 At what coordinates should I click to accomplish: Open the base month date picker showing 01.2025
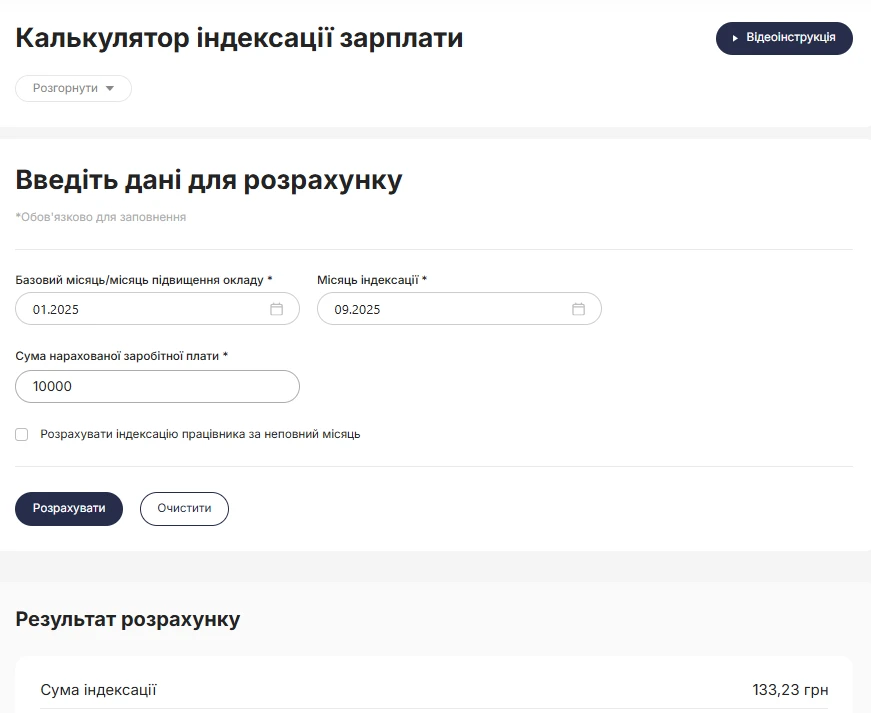(x=140, y=309)
